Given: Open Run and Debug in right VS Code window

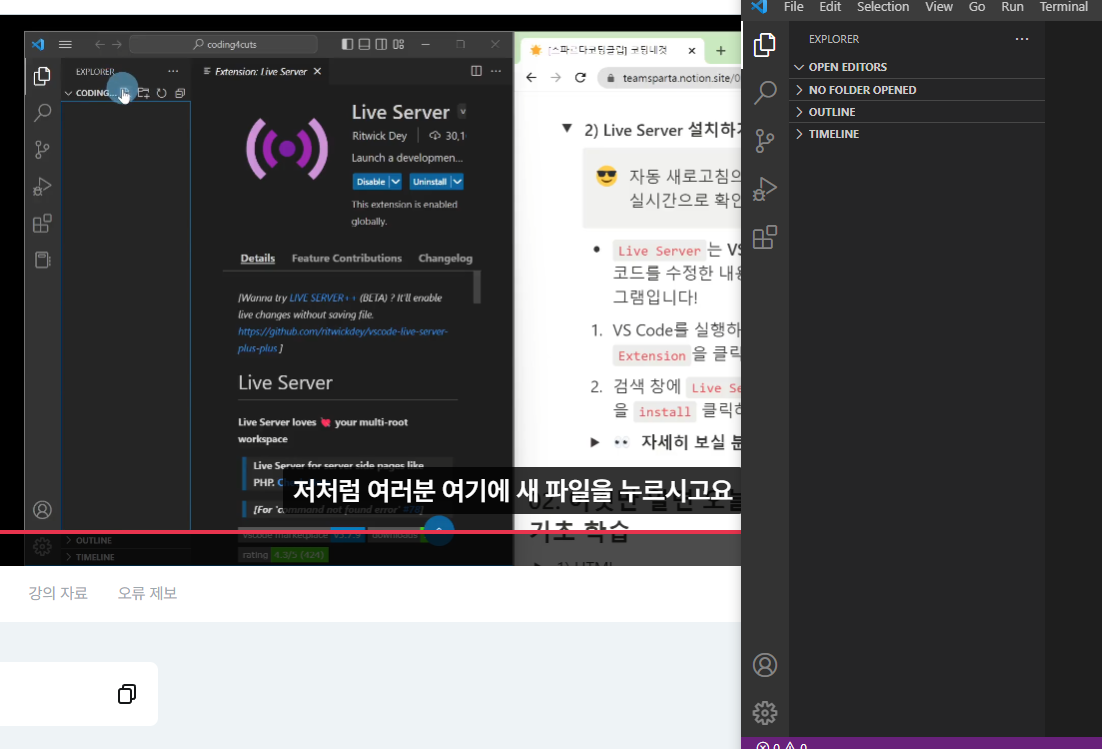Looking at the screenshot, I should point(765,188).
